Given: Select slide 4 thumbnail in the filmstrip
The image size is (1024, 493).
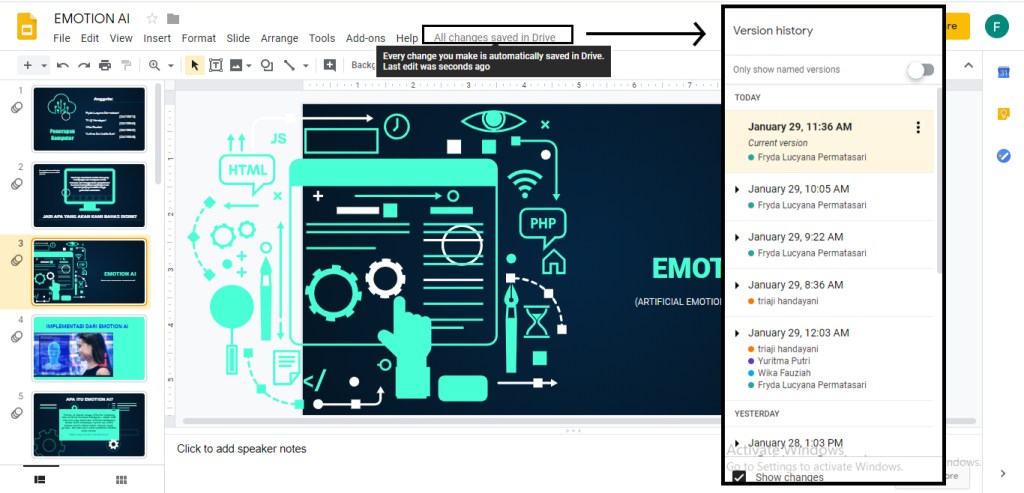Looking at the screenshot, I should pos(89,347).
